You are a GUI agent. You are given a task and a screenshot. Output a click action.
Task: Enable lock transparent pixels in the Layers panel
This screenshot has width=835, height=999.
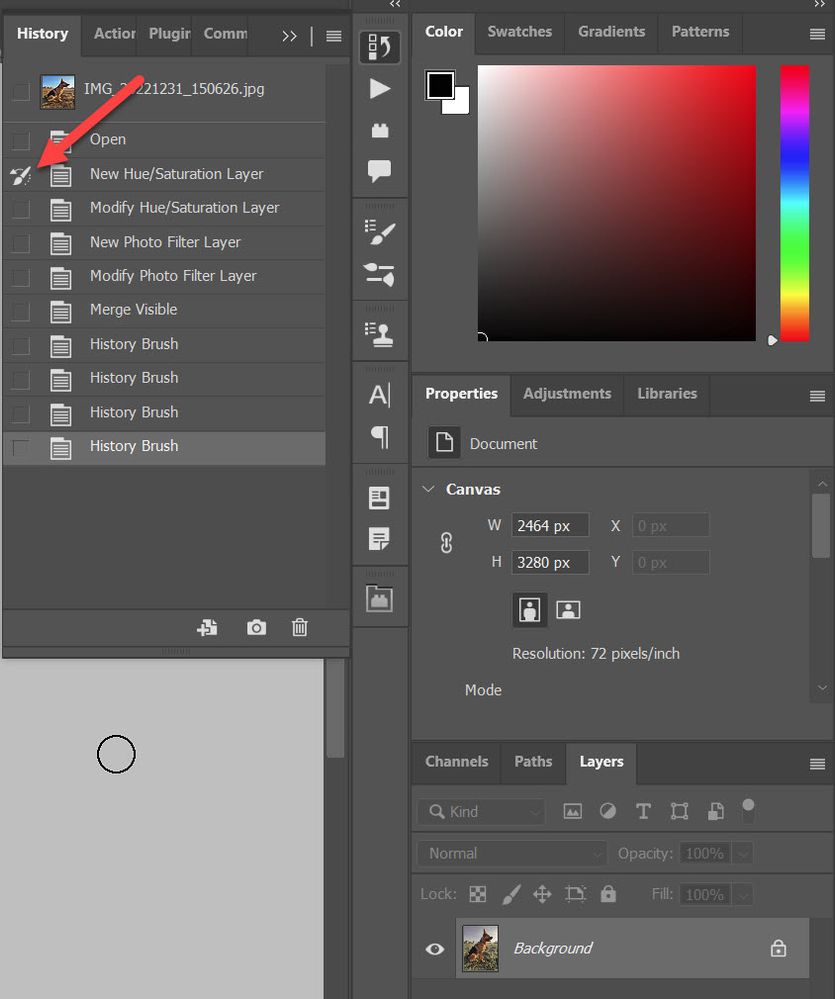[x=477, y=894]
